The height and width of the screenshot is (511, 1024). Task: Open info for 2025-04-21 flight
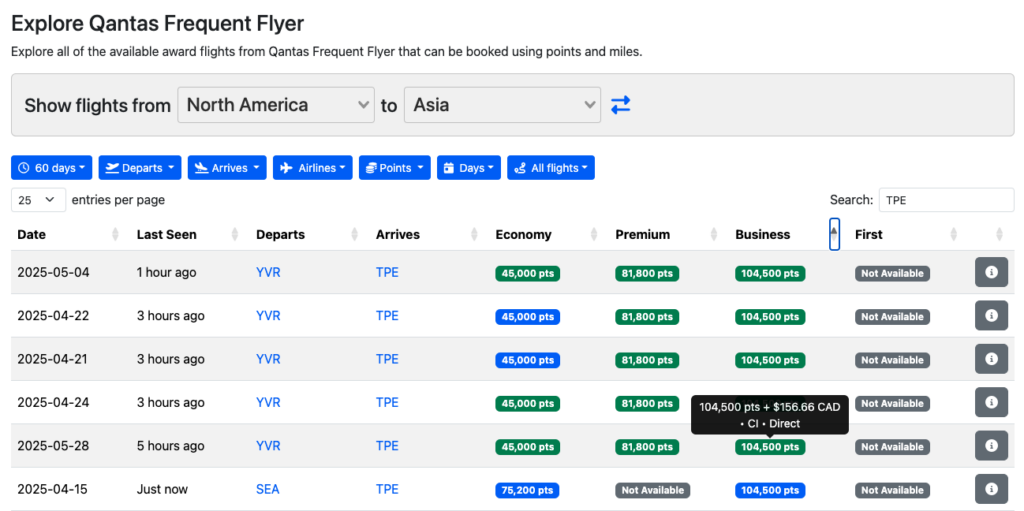[991, 359]
